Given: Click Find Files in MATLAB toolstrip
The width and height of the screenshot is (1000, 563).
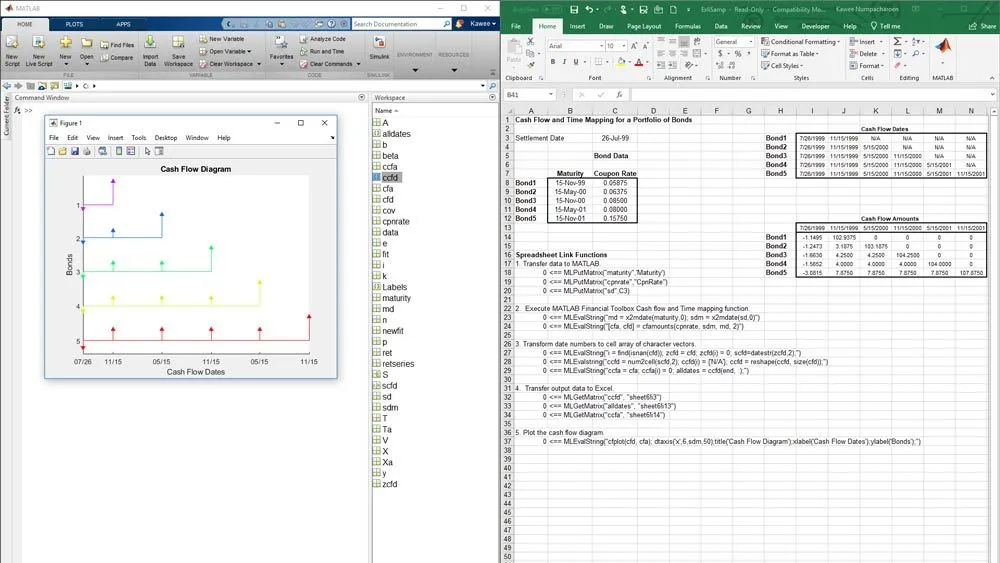Looking at the screenshot, I should coord(117,45).
